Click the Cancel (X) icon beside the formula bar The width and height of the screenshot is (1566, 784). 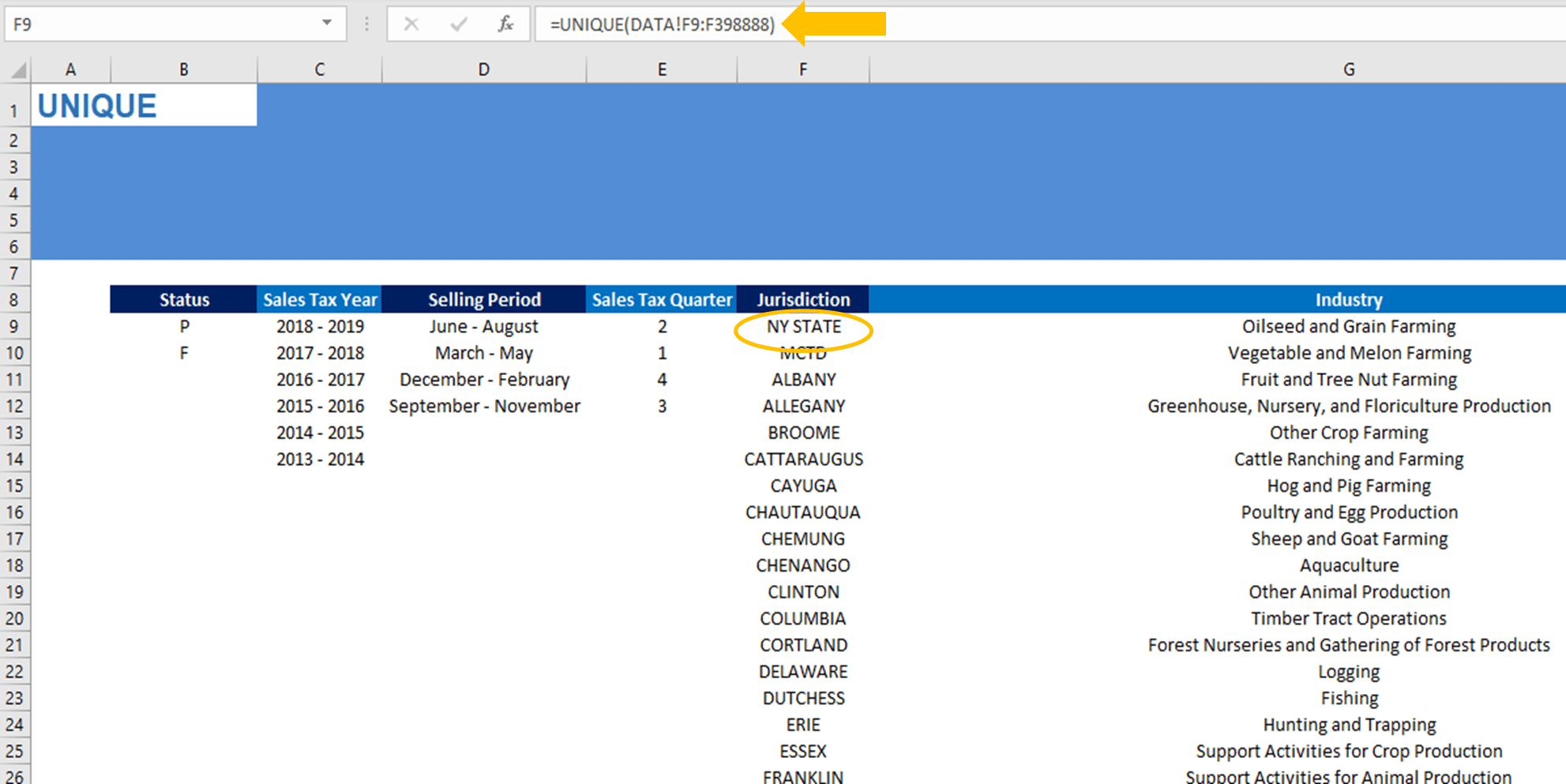[411, 24]
